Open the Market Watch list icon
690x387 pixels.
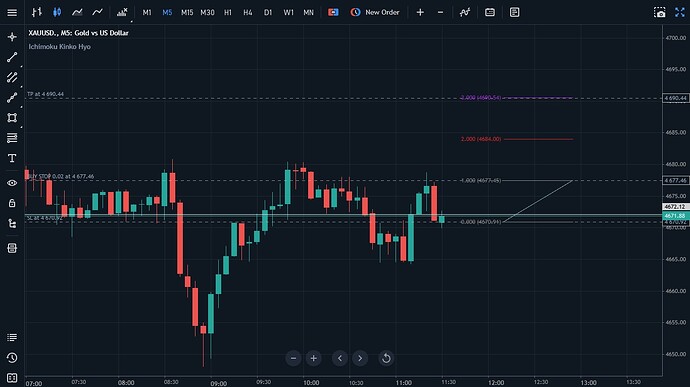tap(12, 338)
